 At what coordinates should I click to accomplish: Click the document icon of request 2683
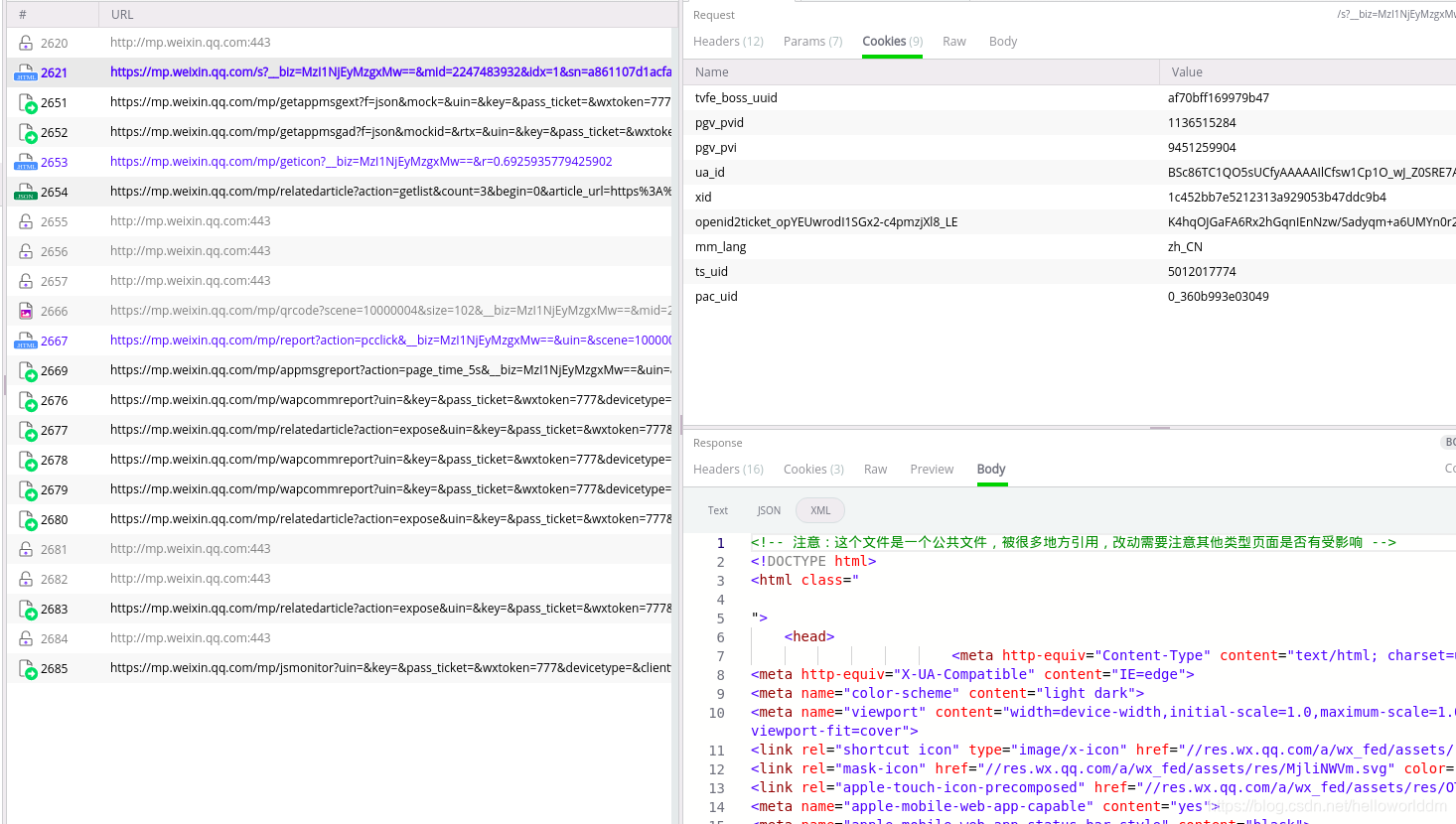click(x=28, y=609)
